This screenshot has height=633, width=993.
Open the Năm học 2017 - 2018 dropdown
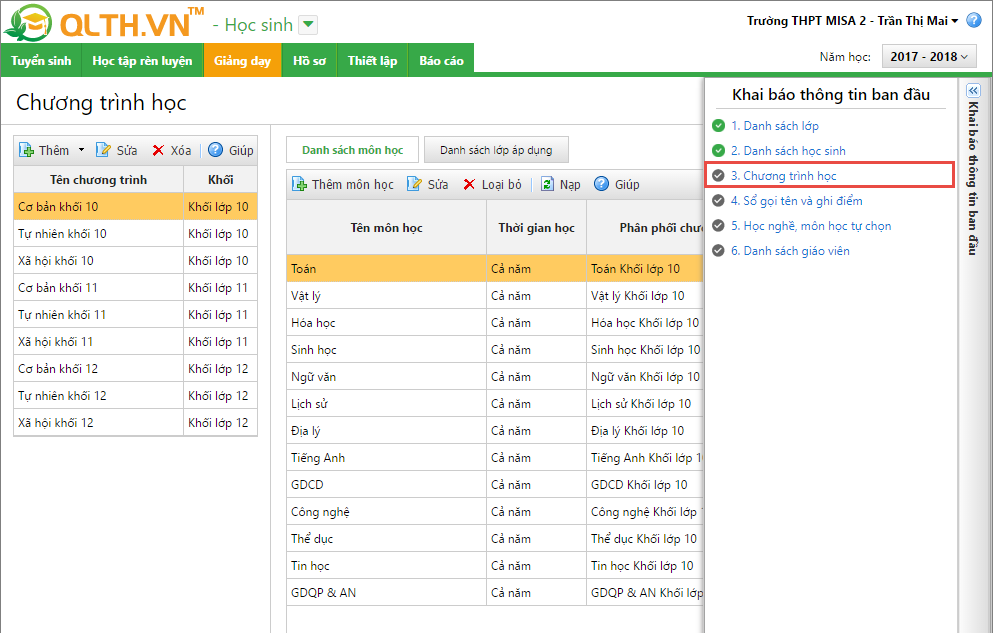(x=928, y=58)
